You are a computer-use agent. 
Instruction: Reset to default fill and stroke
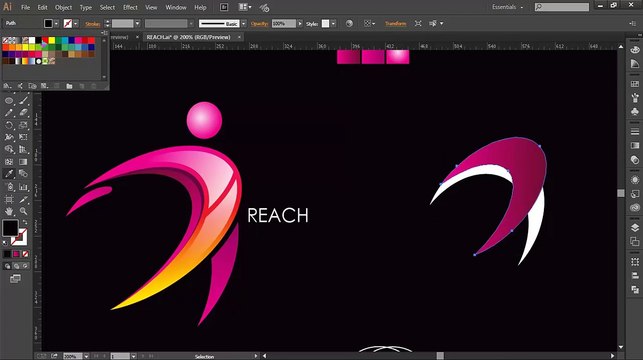pyautogui.click(x=5, y=243)
